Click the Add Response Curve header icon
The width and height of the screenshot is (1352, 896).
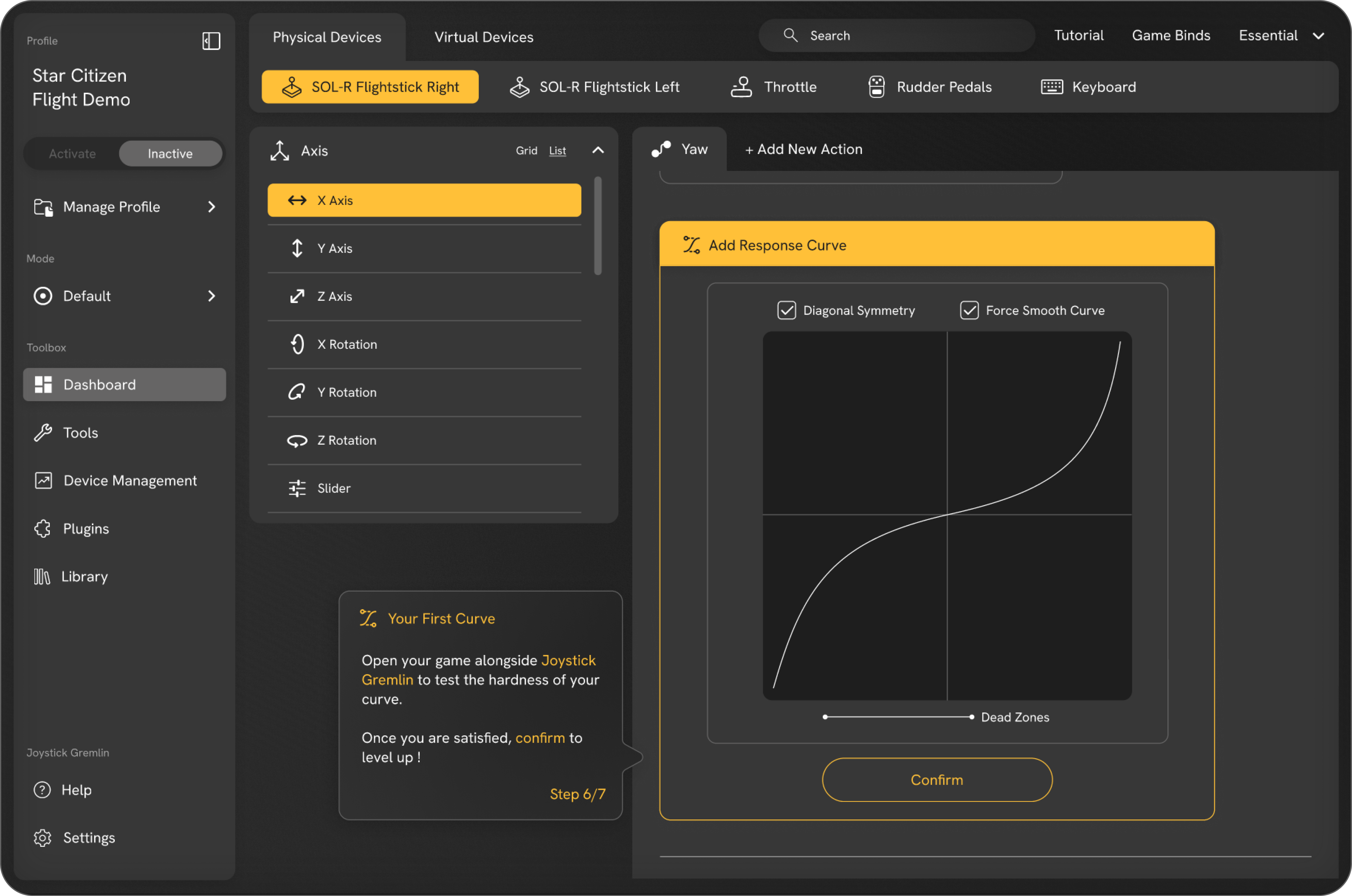tap(691, 245)
